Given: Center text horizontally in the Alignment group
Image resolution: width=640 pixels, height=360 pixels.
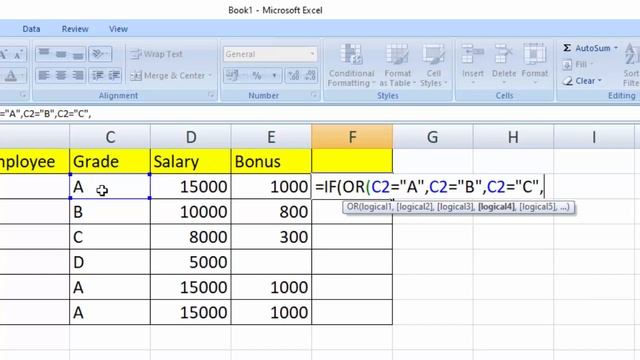Looking at the screenshot, I should click(61, 76).
